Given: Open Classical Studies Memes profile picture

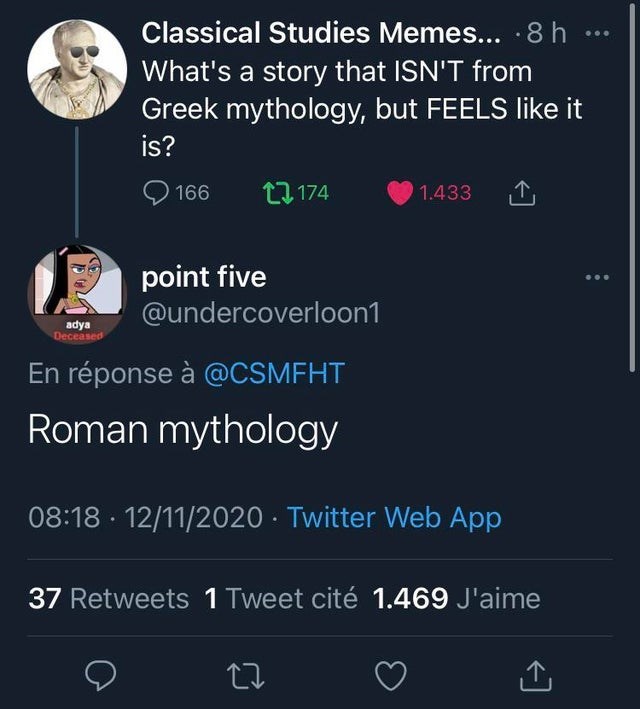Looking at the screenshot, I should [77, 68].
